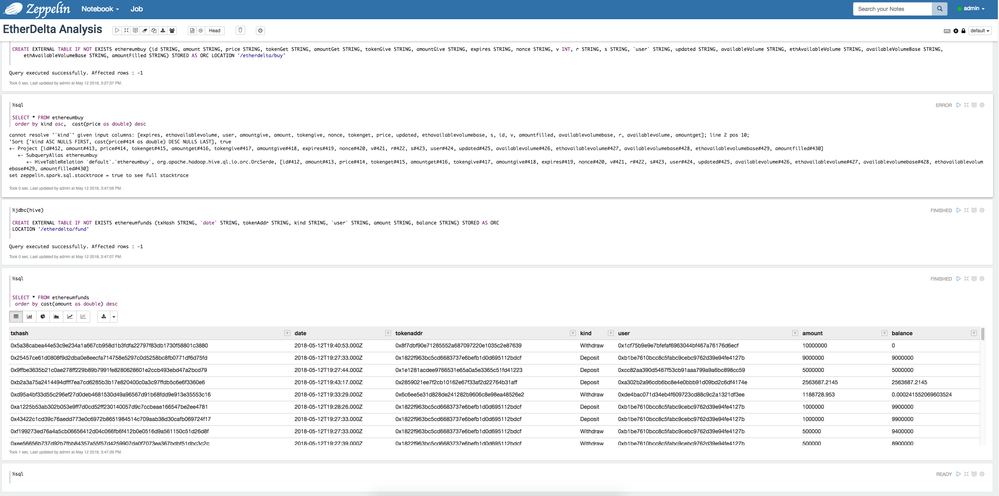
Task: Open settings gear of ERROR paragraph
Action: pos(982,105)
